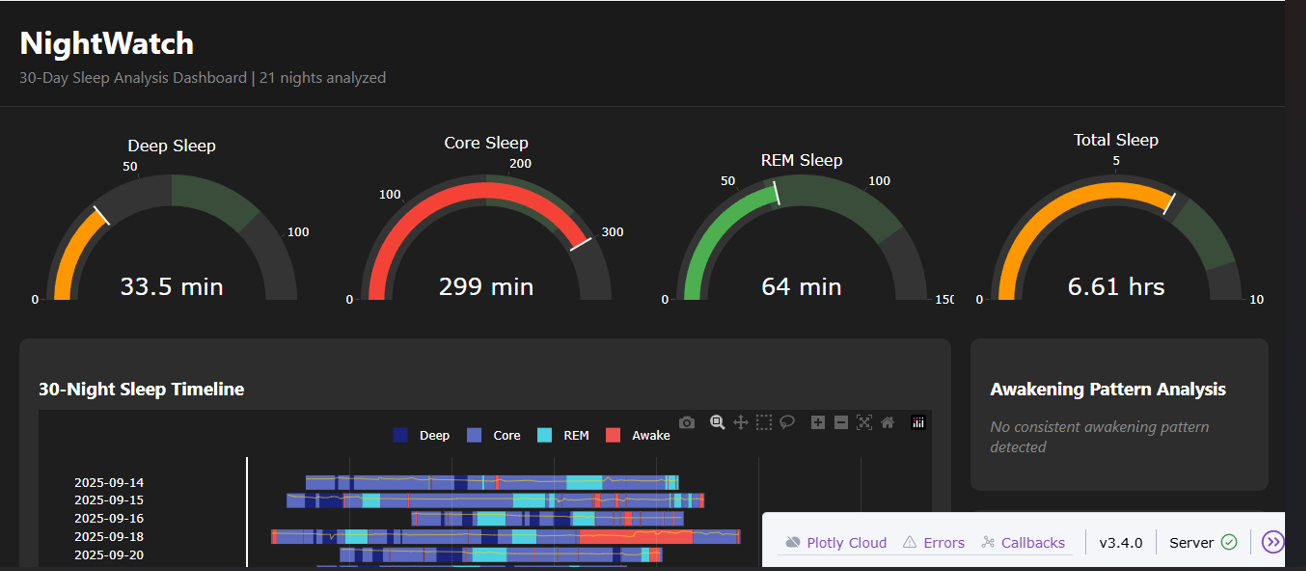Choose the Box Select tool

pyautogui.click(x=764, y=423)
